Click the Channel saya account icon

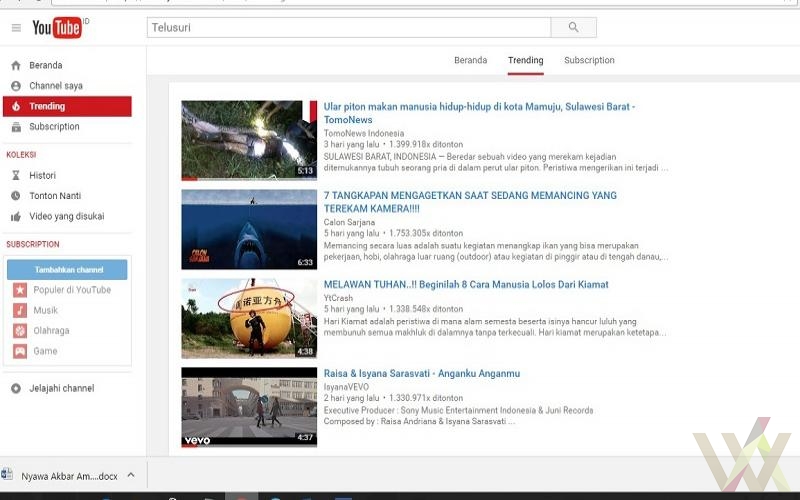[16, 86]
